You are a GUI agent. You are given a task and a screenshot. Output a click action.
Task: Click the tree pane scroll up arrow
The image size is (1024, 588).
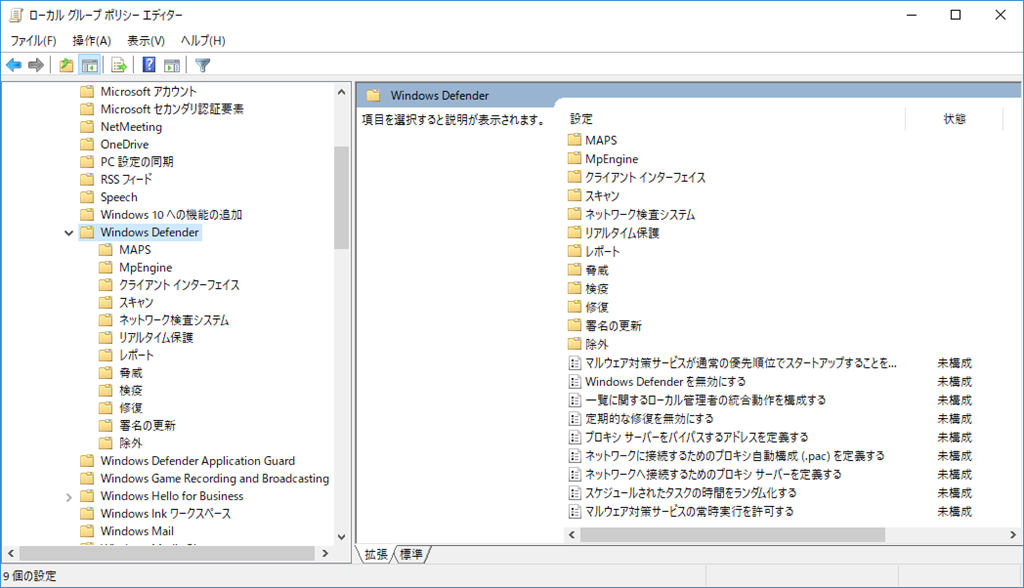tap(341, 92)
